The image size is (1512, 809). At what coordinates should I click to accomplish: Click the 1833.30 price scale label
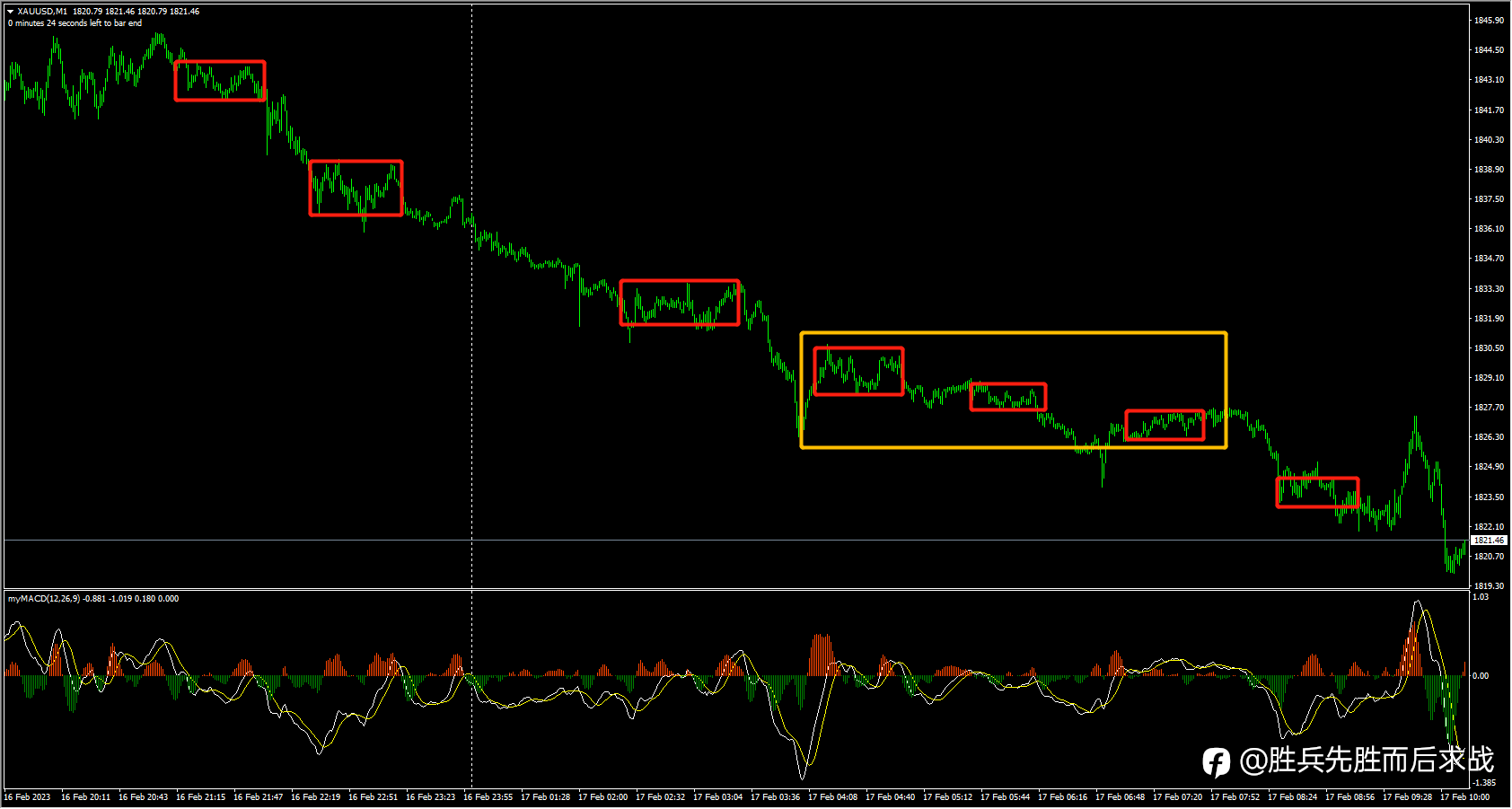point(1489,289)
